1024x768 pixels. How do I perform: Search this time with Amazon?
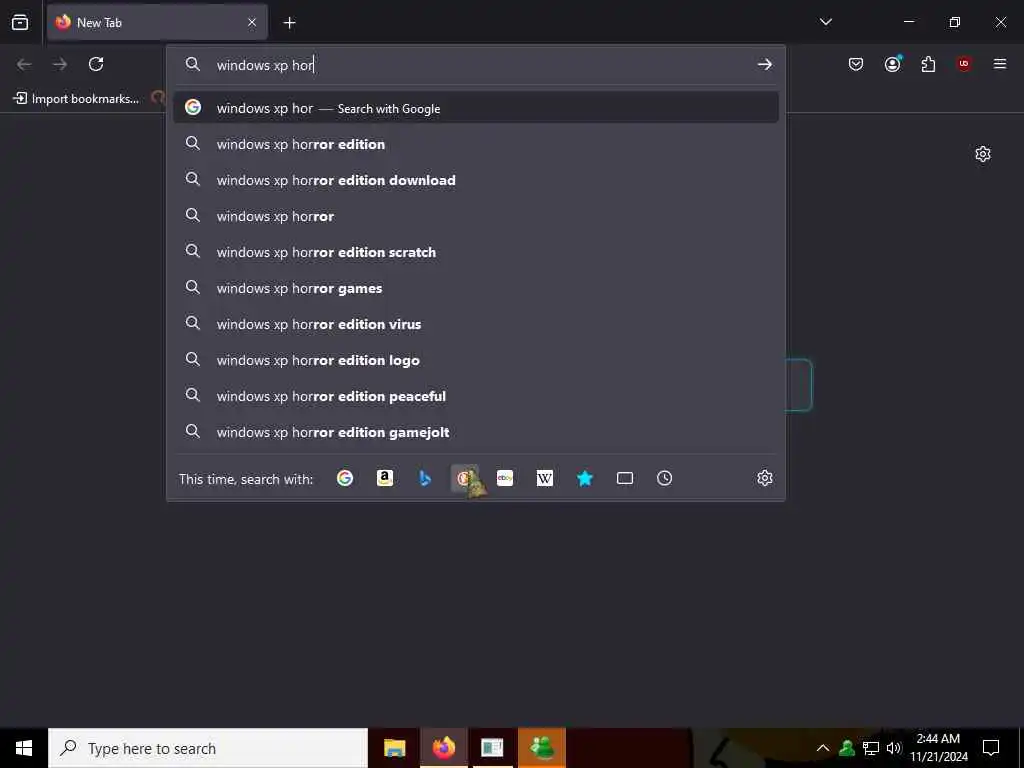click(385, 478)
